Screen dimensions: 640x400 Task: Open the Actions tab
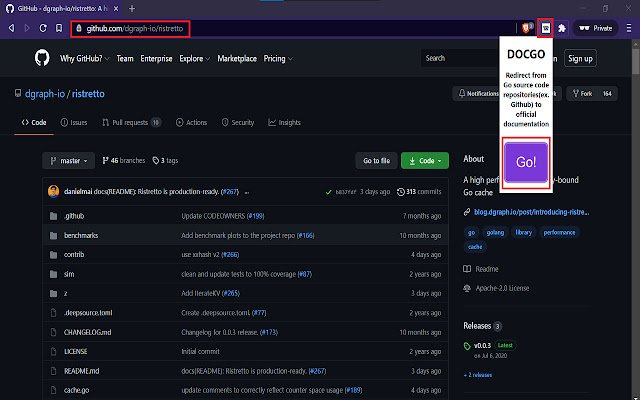(191, 122)
